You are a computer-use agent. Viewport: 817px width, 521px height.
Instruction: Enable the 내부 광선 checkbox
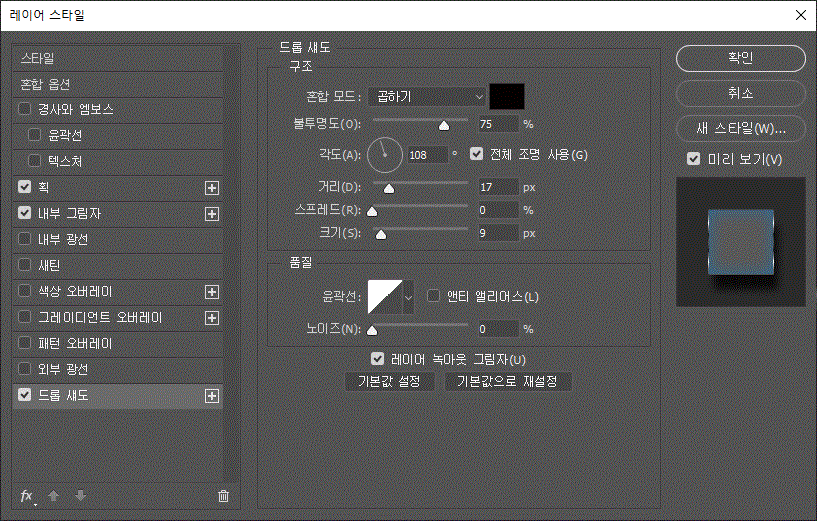coord(24,239)
